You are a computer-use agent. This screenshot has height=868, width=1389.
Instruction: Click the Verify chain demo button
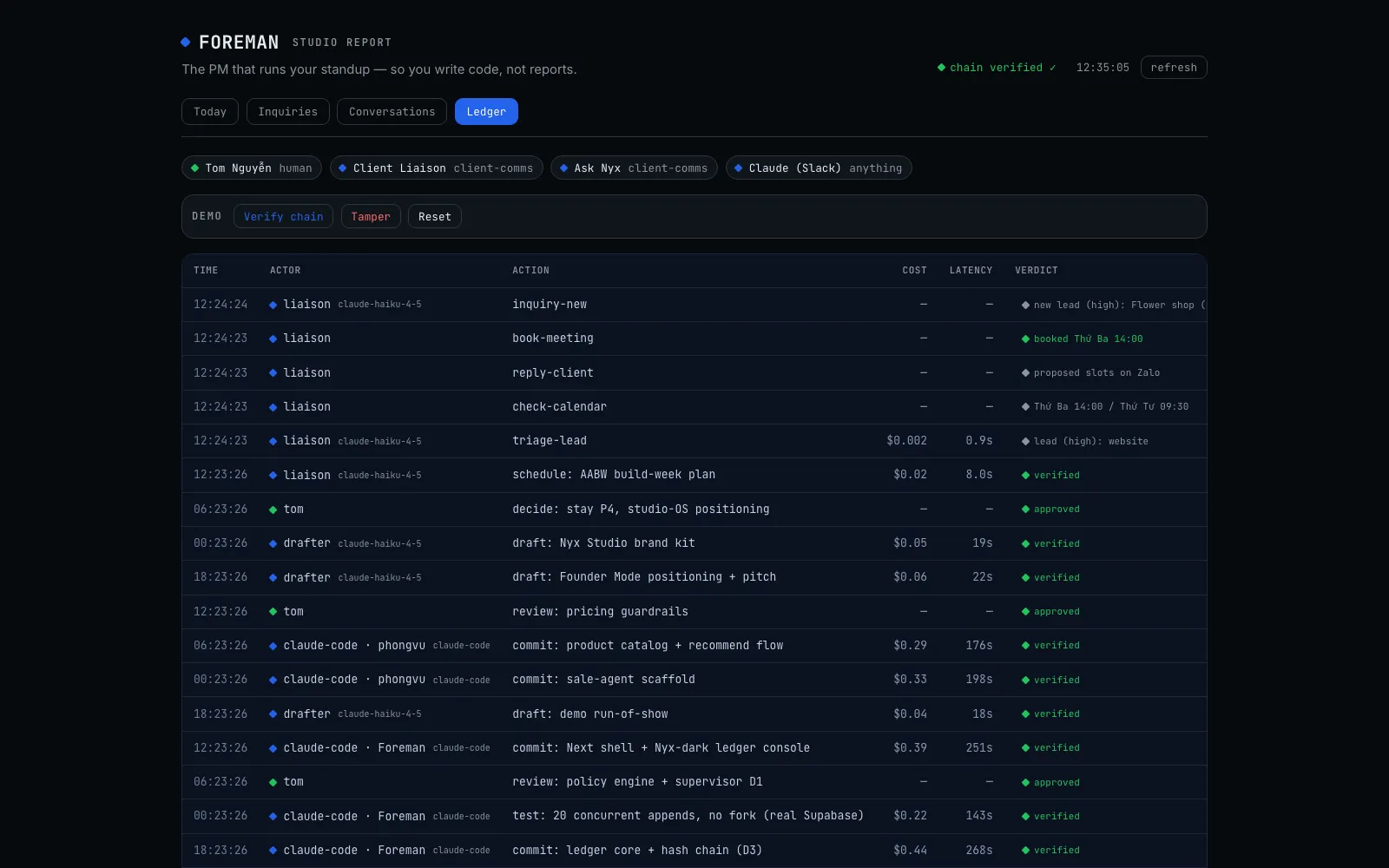click(283, 216)
